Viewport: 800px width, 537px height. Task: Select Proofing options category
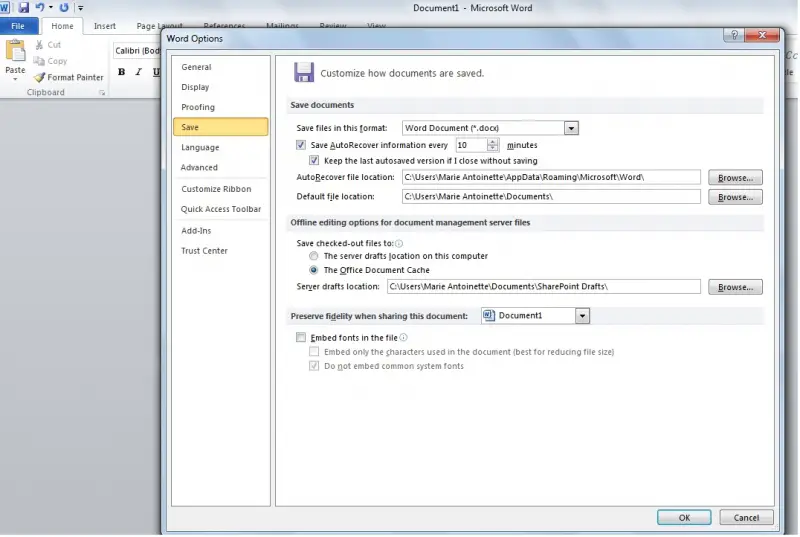click(x=220, y=107)
